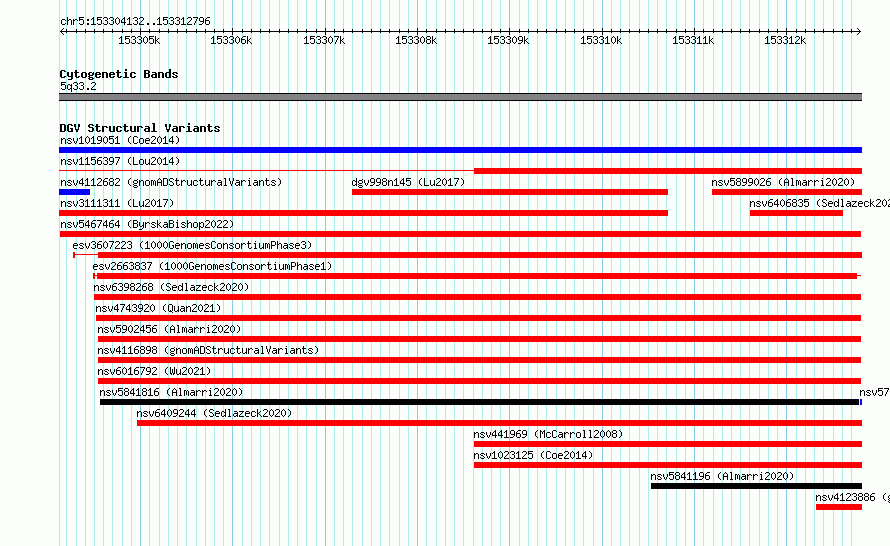
Task: Select the nsv5899026 (Almarri2020) label
Action: click(x=783, y=182)
